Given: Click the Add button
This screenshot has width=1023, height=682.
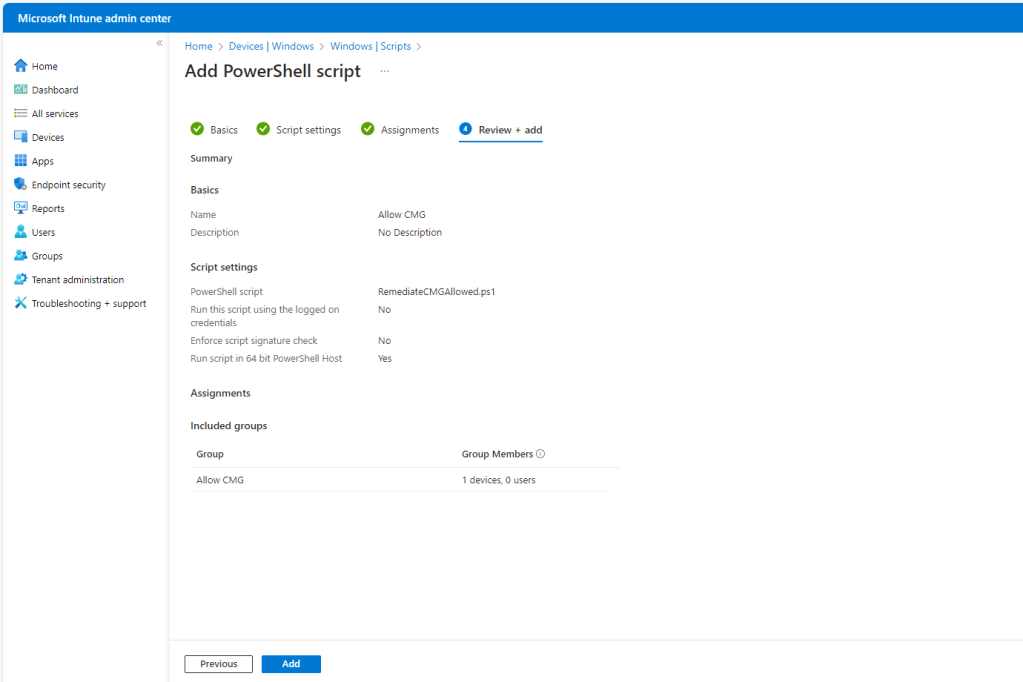Looking at the screenshot, I should coord(291,664).
